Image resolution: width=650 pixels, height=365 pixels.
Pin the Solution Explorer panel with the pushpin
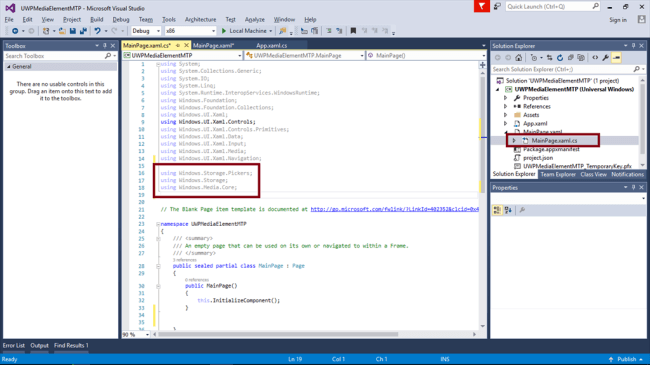pos(633,46)
